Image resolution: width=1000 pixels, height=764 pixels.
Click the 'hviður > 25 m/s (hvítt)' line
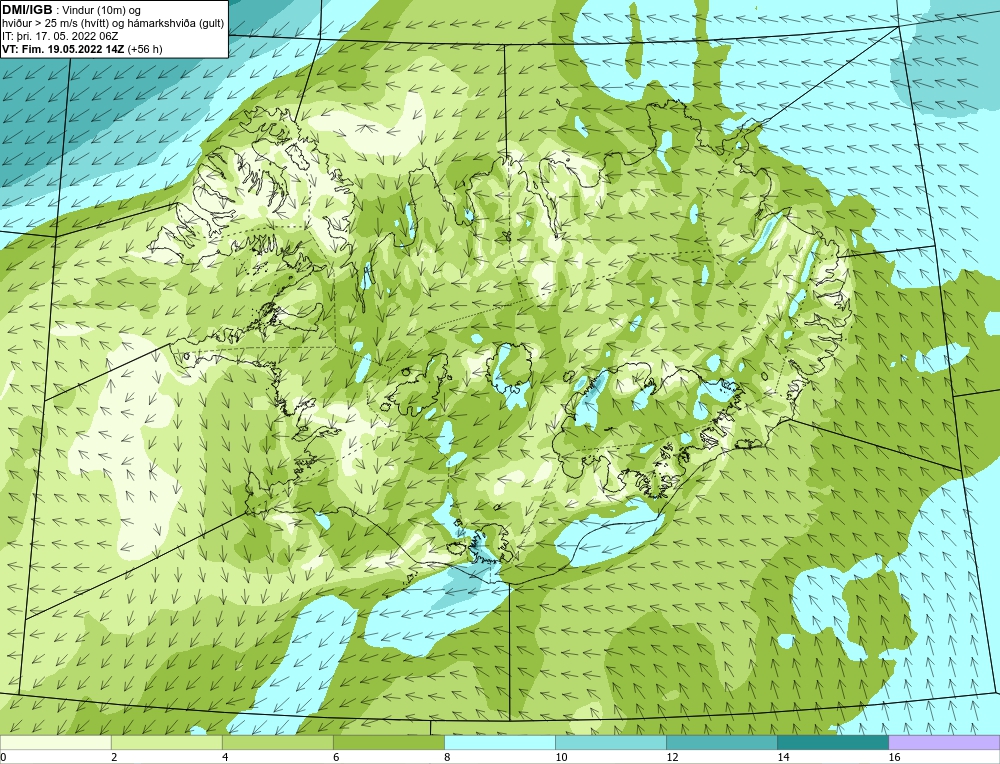[x=55, y=23]
